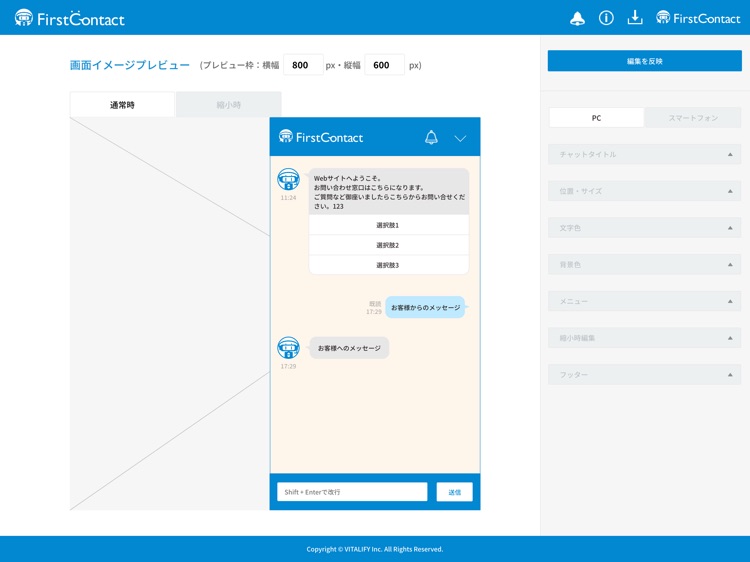Choose 選択肢1 option in chat
The height and width of the screenshot is (562, 750).
point(388,225)
